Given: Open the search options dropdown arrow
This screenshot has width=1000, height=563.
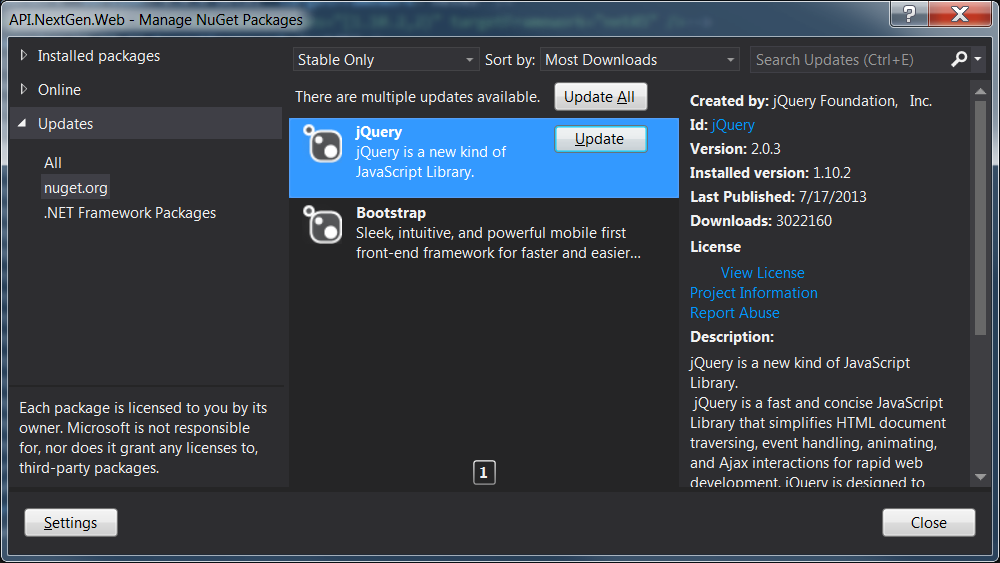Looking at the screenshot, I should 978,59.
